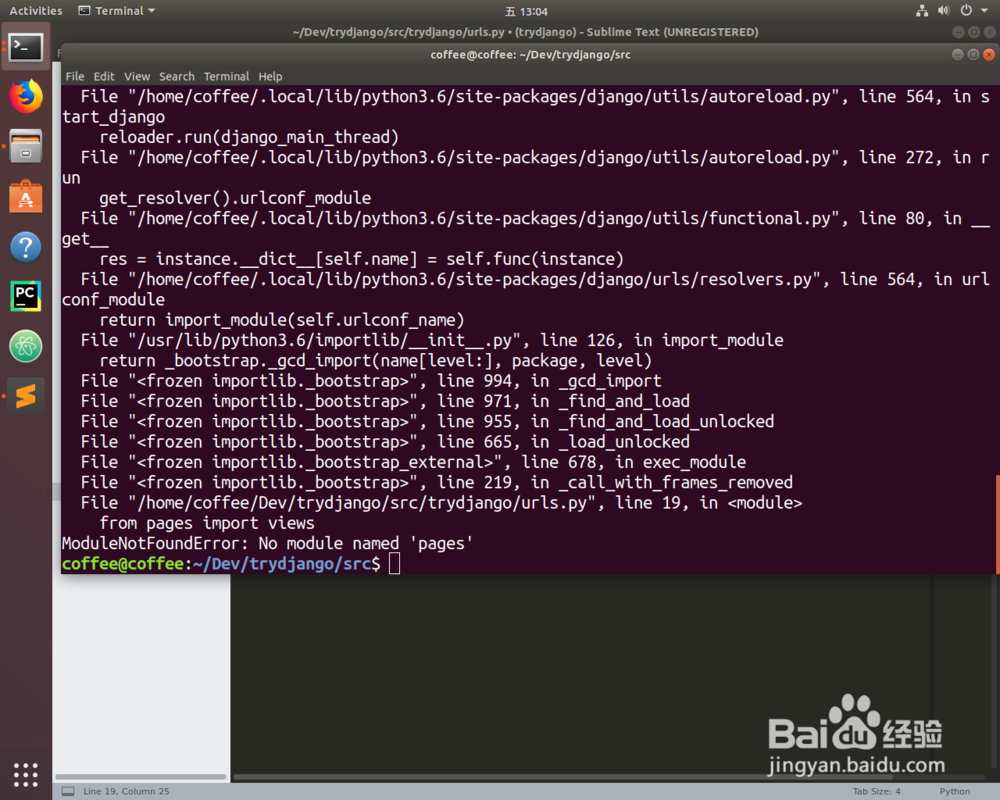1000x800 pixels.
Task: Launch PyCharm from the dock
Action: point(26,297)
